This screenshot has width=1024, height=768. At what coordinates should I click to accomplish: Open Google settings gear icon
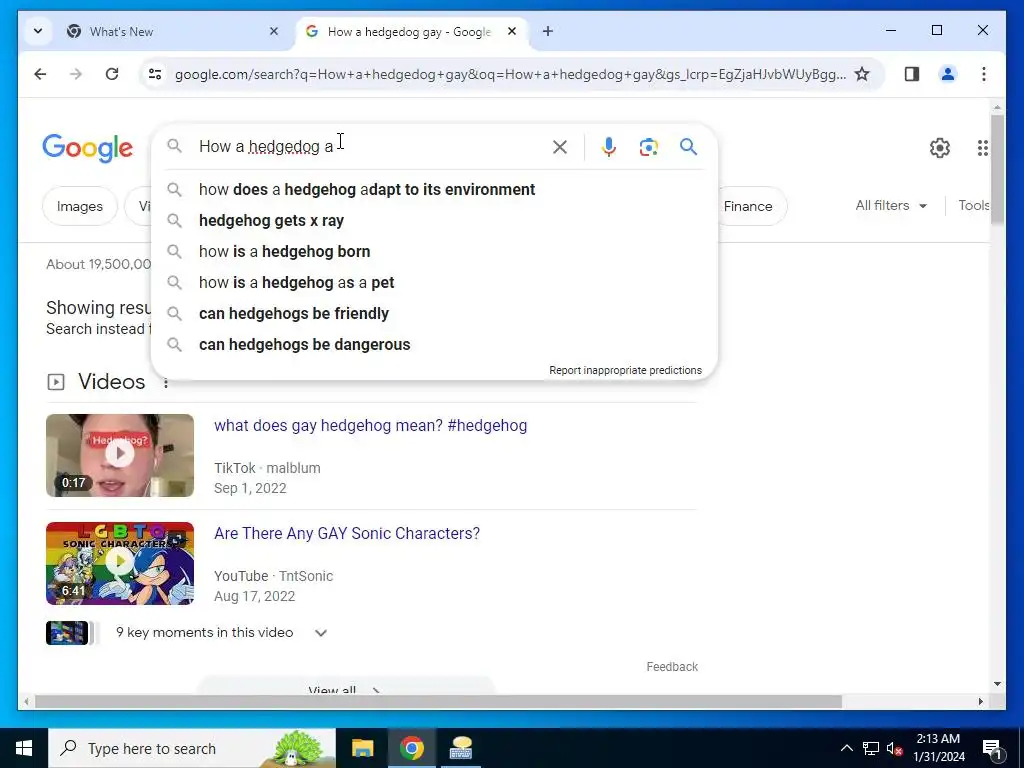pyautogui.click(x=940, y=148)
